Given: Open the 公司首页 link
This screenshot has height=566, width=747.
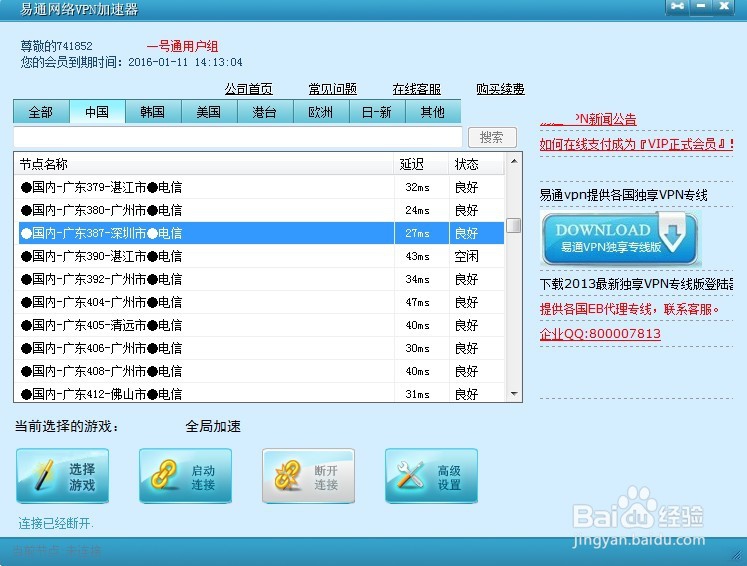Looking at the screenshot, I should (x=249, y=89).
